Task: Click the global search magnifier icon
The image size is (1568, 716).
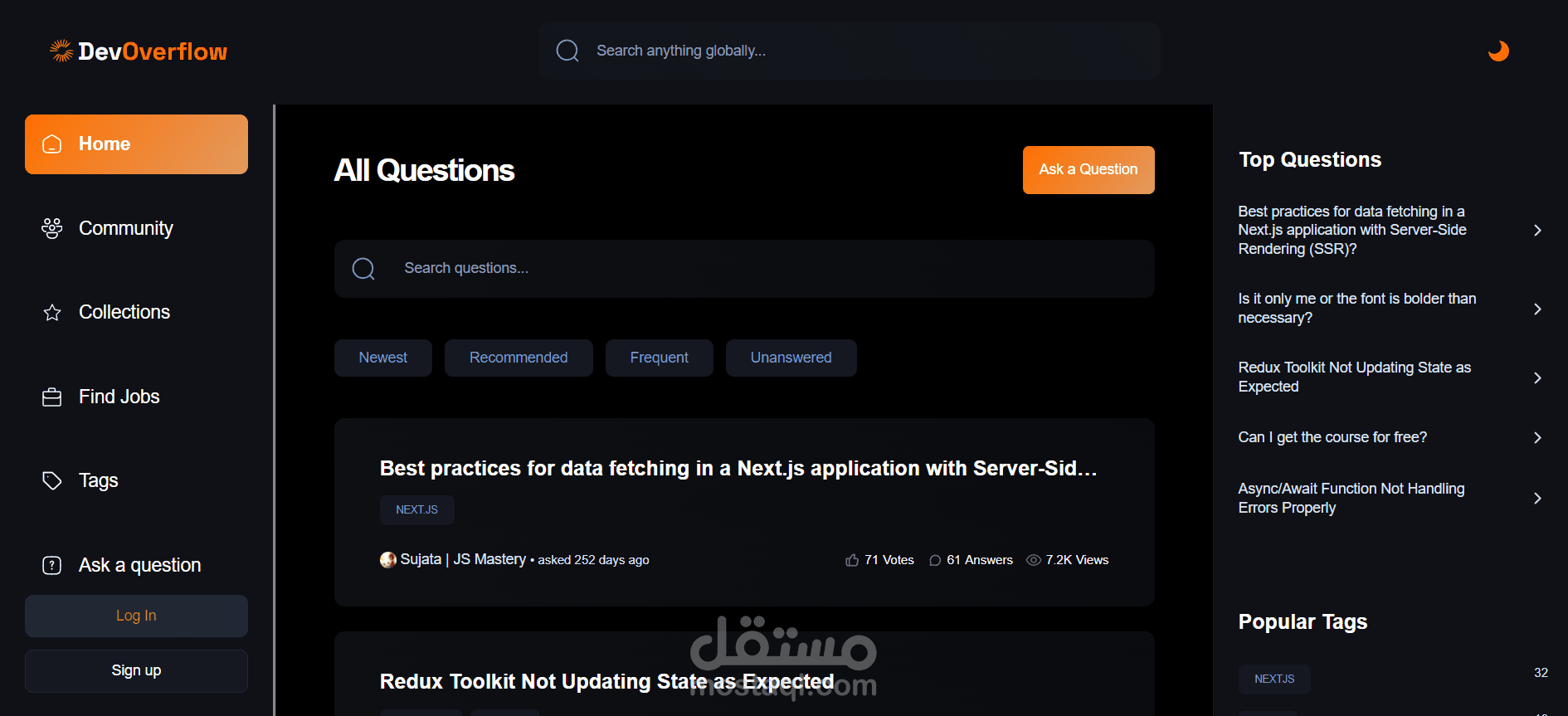Action: click(567, 51)
